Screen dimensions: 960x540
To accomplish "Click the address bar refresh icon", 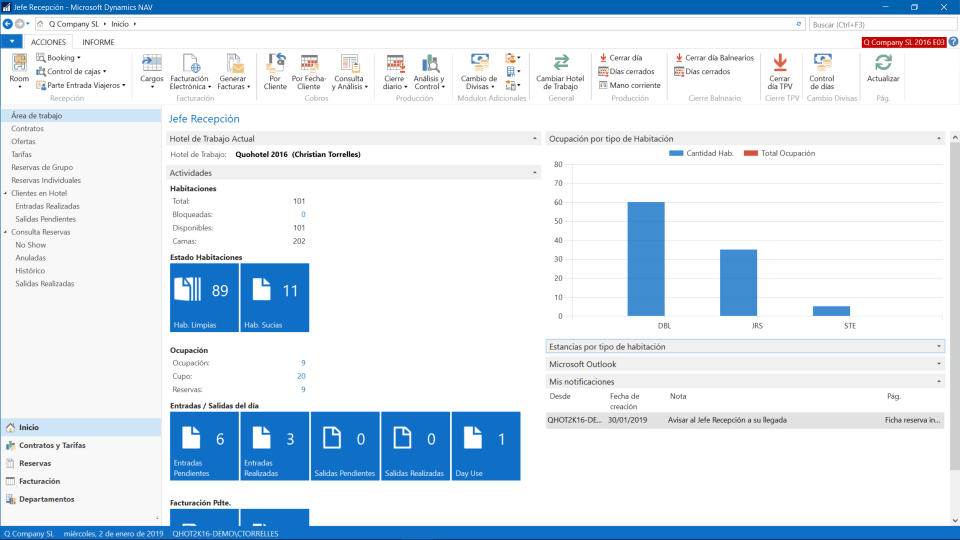I will tap(798, 24).
